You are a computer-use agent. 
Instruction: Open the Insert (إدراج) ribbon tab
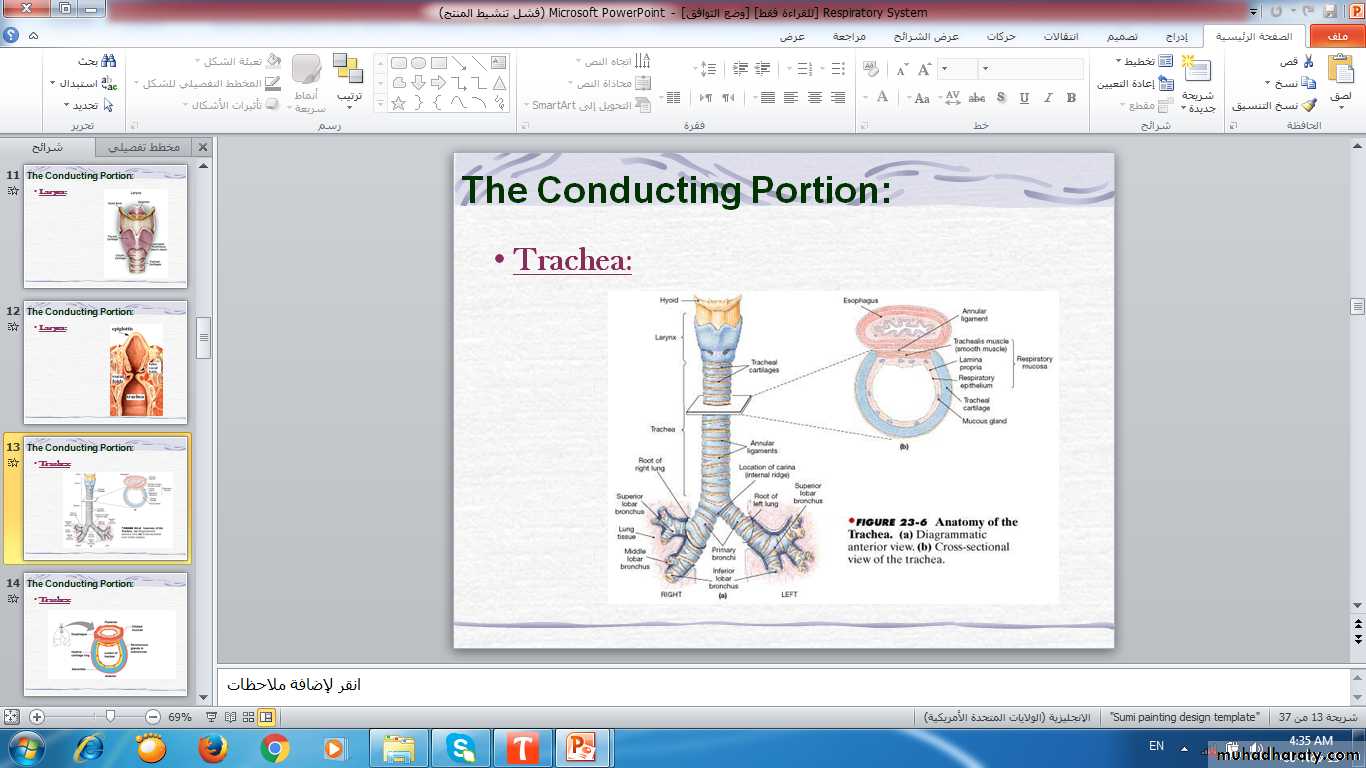pyautogui.click(x=1176, y=37)
